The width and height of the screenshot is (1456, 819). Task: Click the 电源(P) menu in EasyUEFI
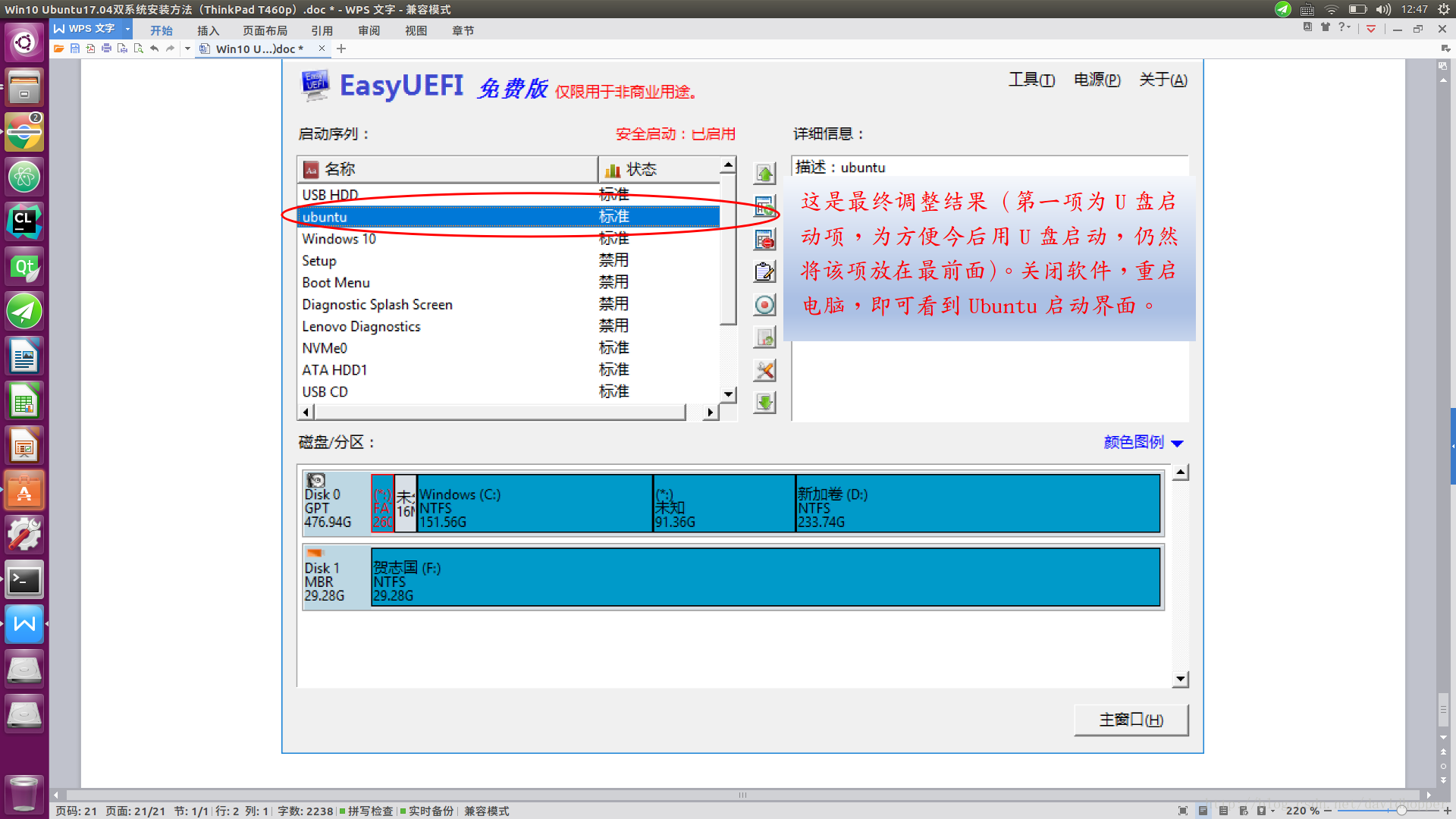coord(1097,80)
